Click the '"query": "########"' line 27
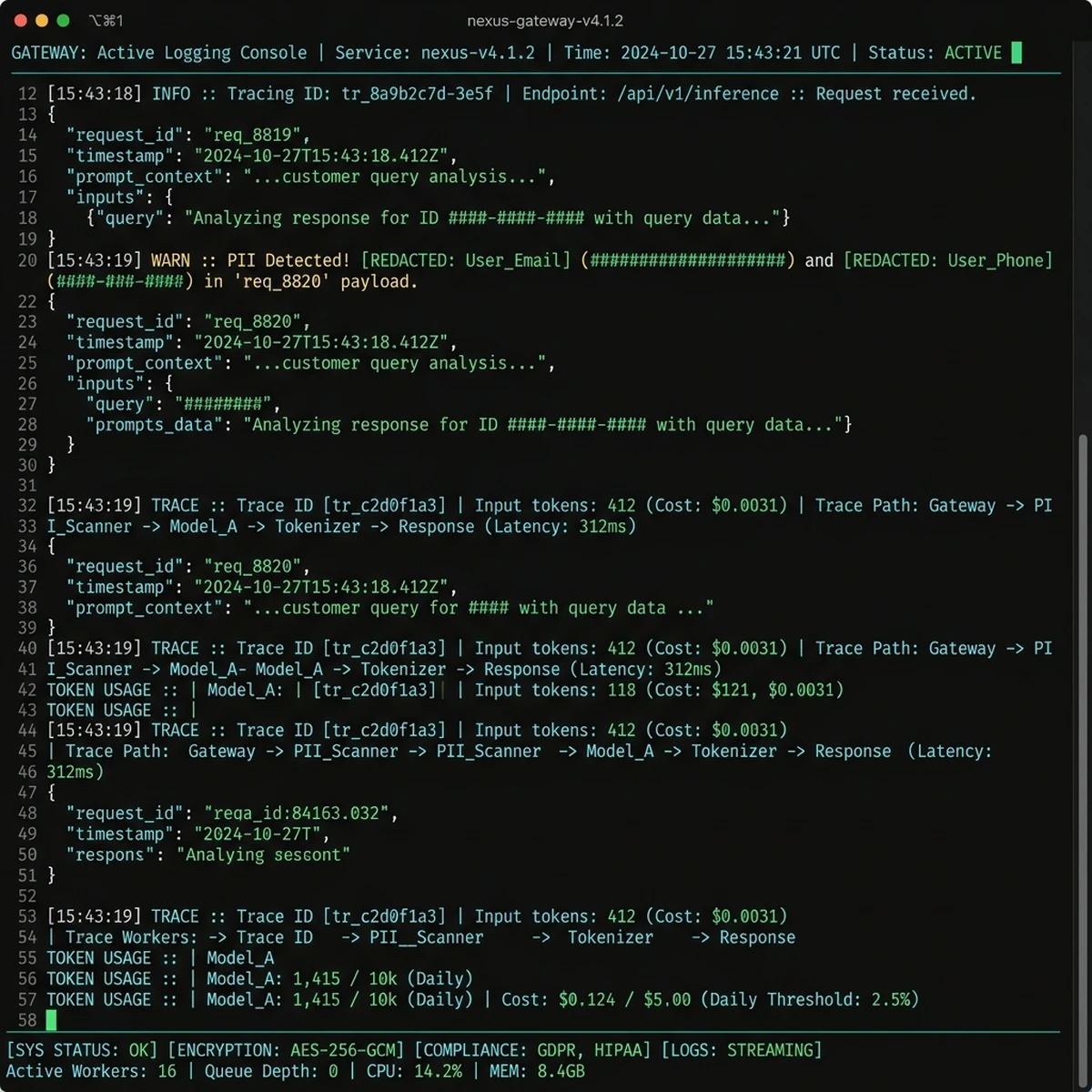This screenshot has height=1092, width=1092. click(x=183, y=404)
